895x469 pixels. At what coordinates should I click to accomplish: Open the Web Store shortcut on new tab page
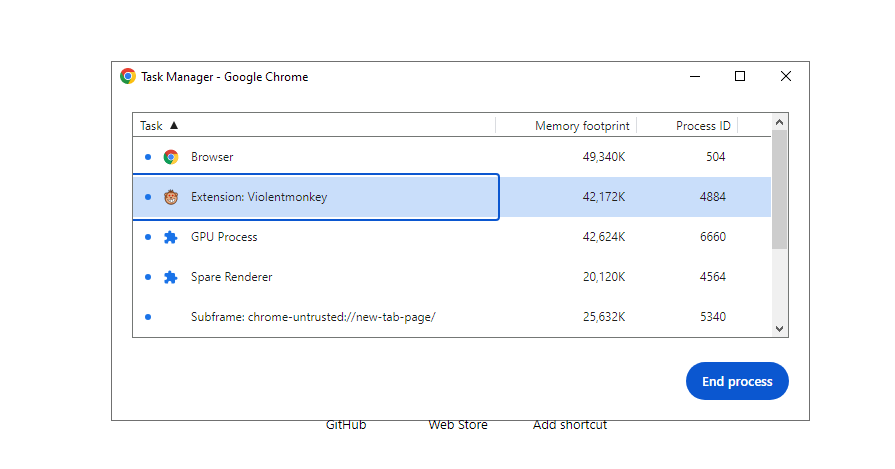tap(458, 425)
